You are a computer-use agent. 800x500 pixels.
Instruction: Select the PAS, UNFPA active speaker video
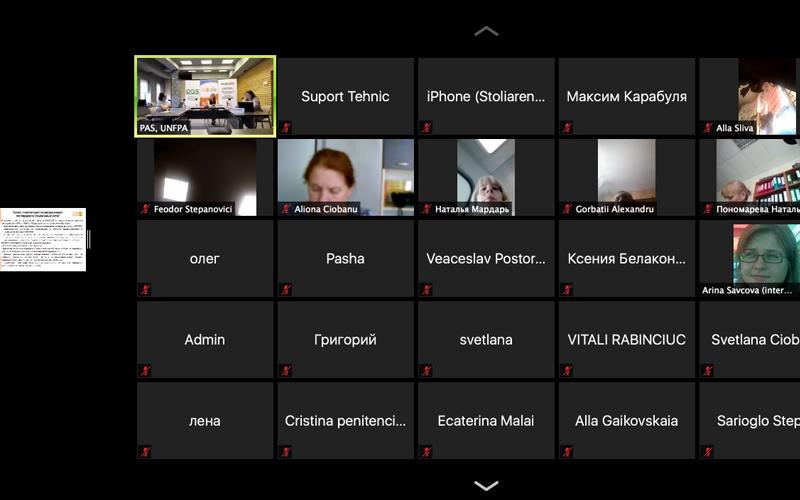click(x=205, y=95)
